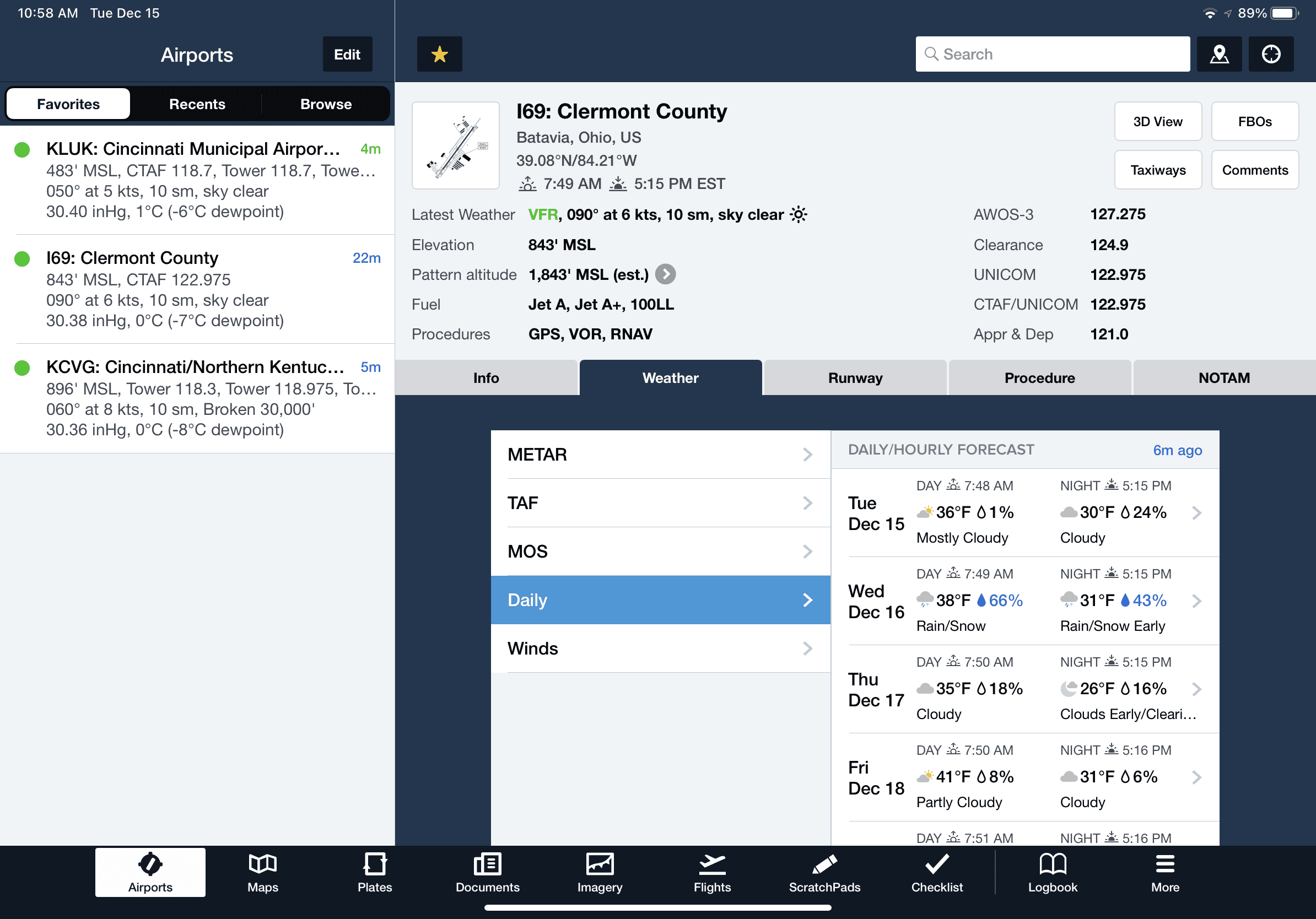Select the Recents segment

pos(197,104)
